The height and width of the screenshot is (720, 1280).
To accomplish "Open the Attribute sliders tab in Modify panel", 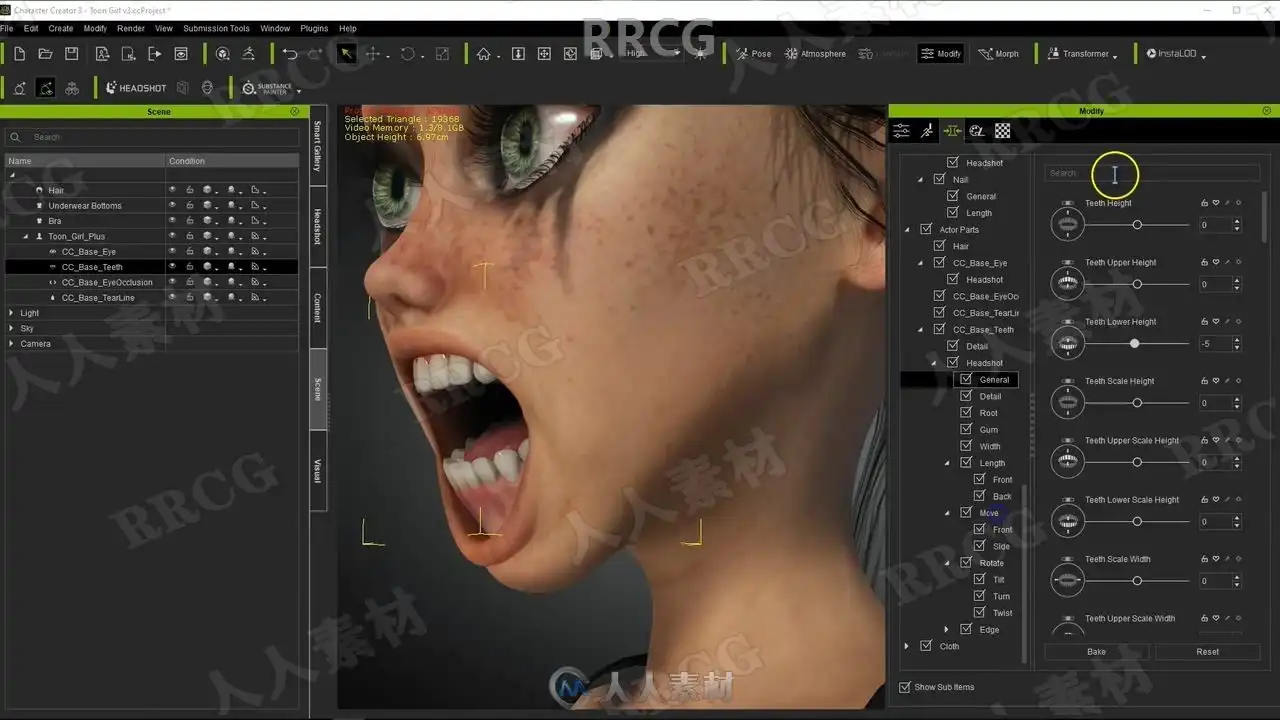I will click(x=901, y=131).
